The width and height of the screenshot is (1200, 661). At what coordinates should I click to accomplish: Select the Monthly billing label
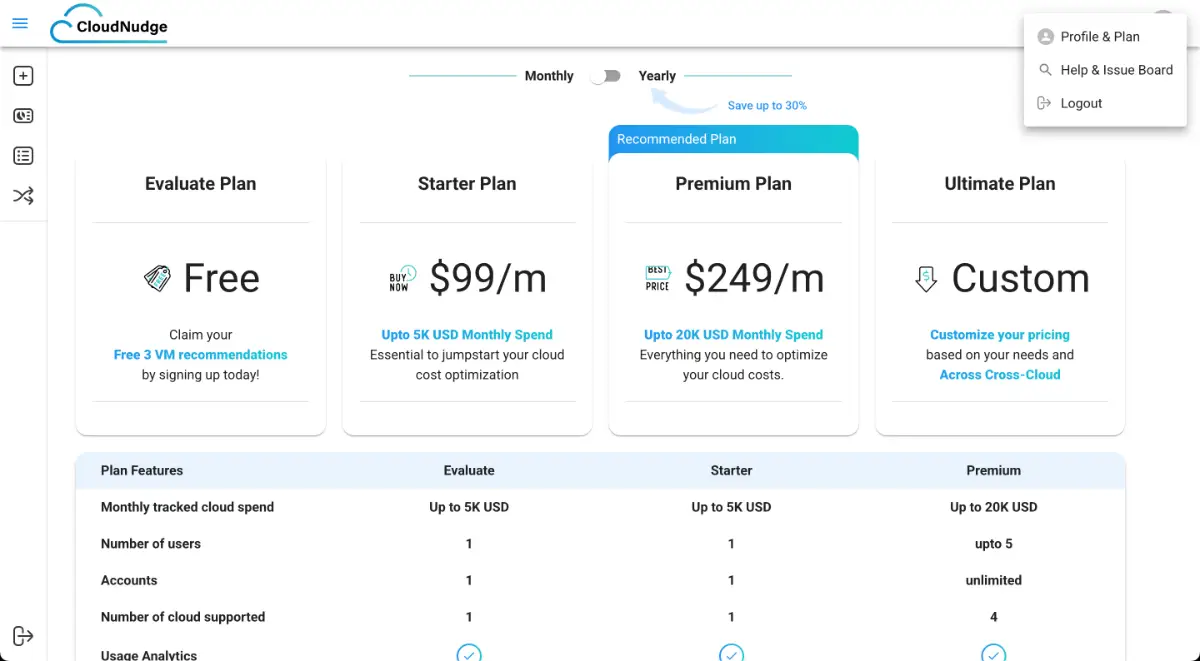pyautogui.click(x=549, y=76)
